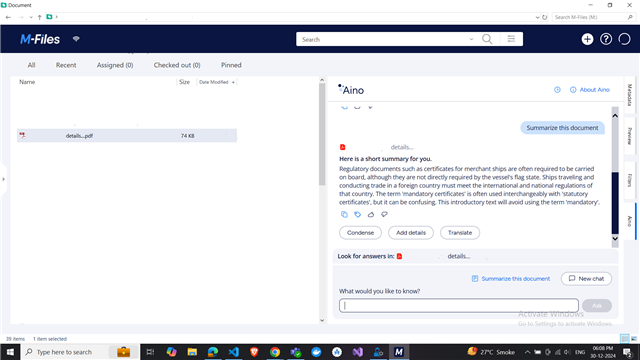Start a New chat
640x360 pixels.
click(x=586, y=278)
